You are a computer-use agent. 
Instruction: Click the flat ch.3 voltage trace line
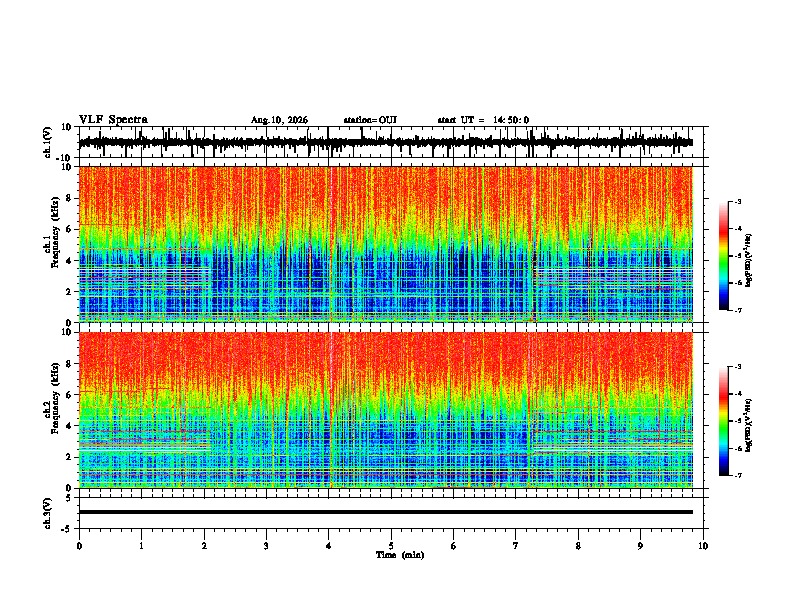tap(385, 512)
